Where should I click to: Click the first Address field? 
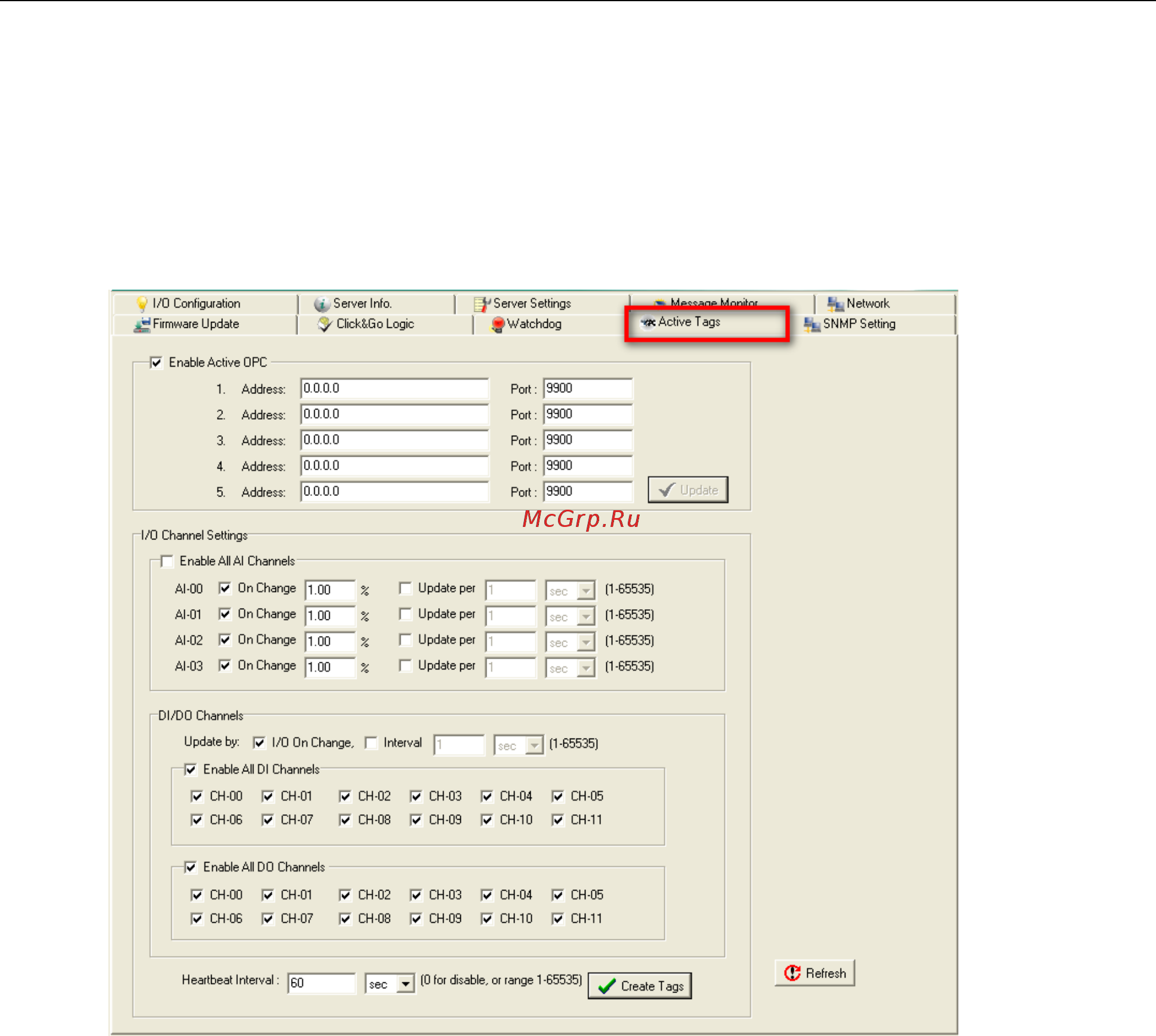click(x=395, y=389)
